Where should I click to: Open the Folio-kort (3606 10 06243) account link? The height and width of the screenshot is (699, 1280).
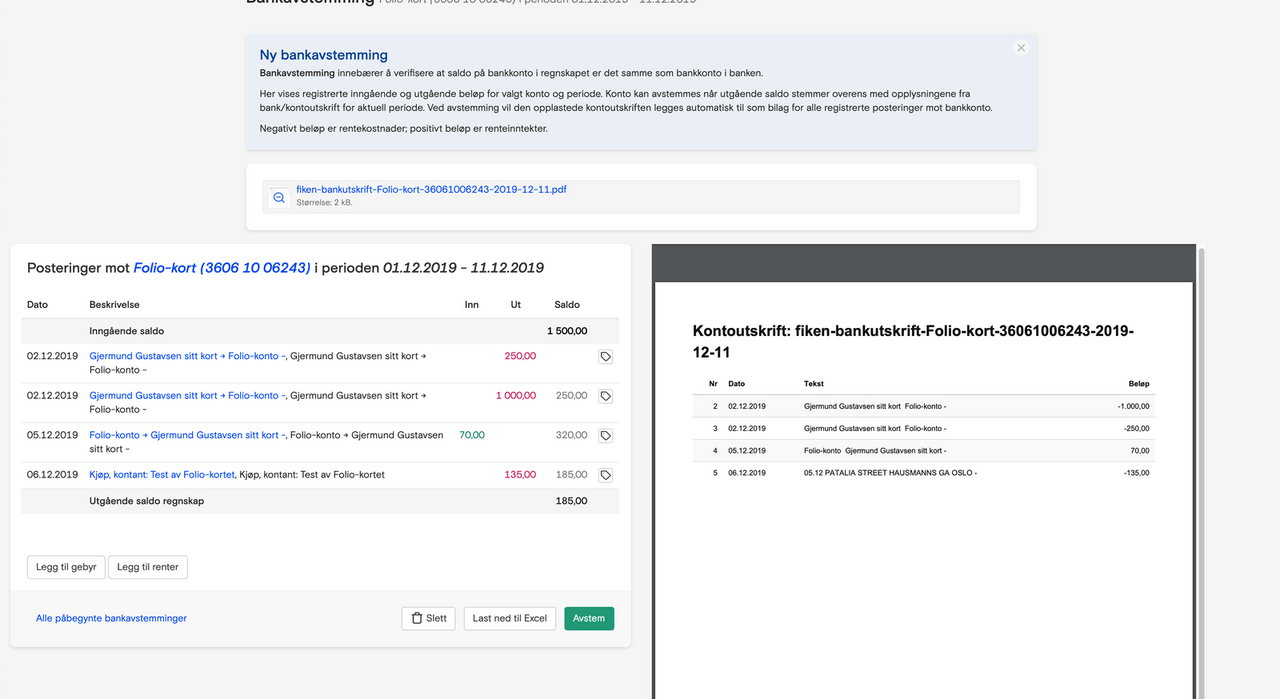click(222, 268)
